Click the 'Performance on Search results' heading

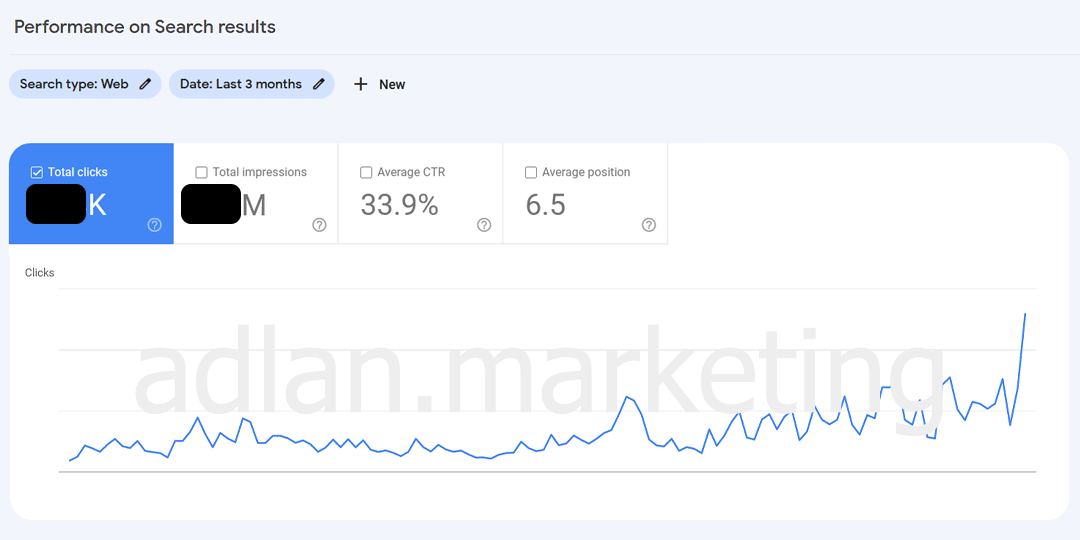coord(145,27)
